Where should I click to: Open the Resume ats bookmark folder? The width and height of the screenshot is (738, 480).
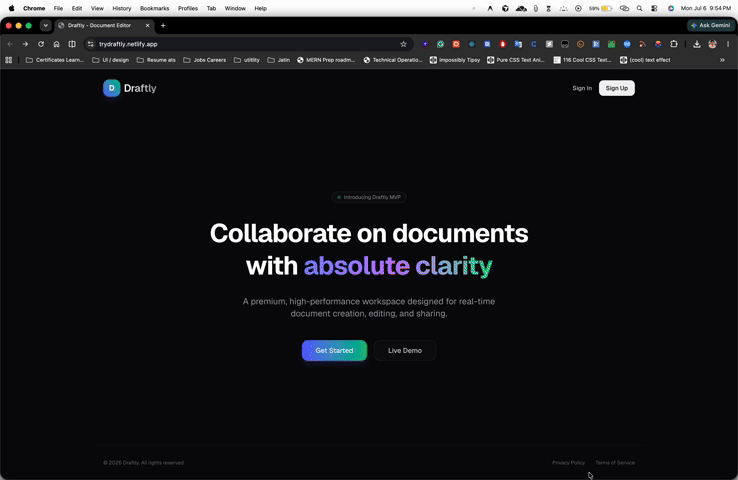156,60
